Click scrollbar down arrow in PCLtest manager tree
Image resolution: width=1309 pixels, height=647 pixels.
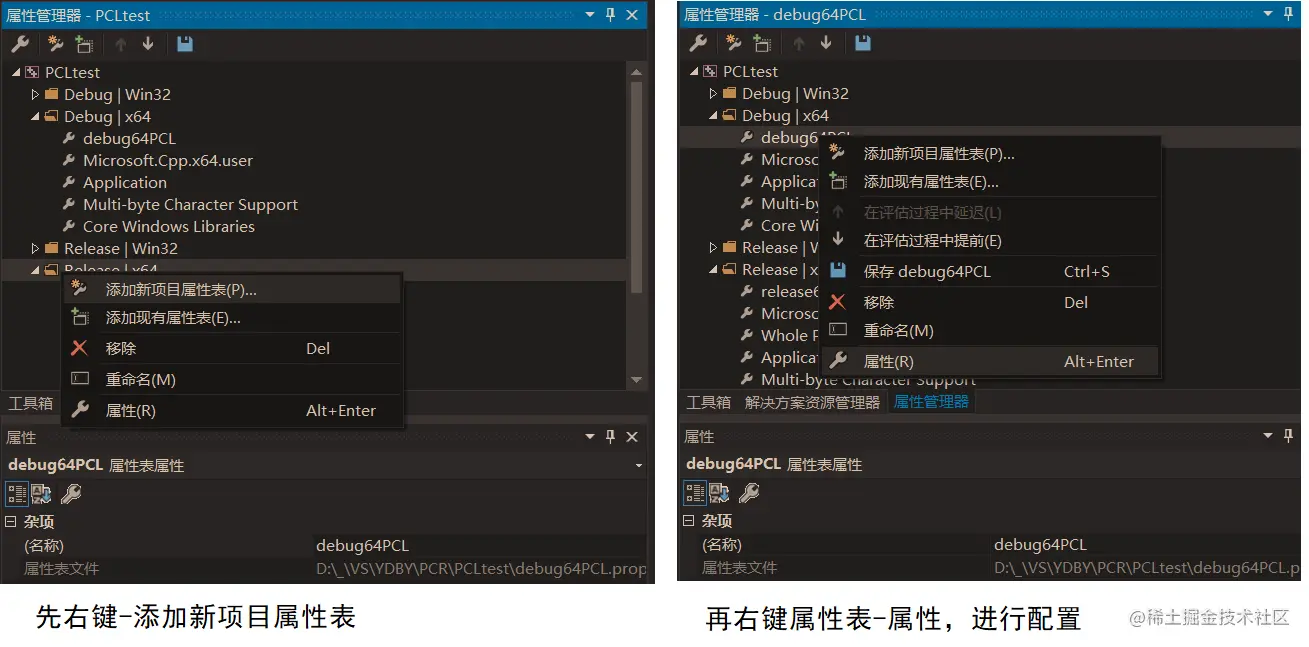click(x=636, y=380)
